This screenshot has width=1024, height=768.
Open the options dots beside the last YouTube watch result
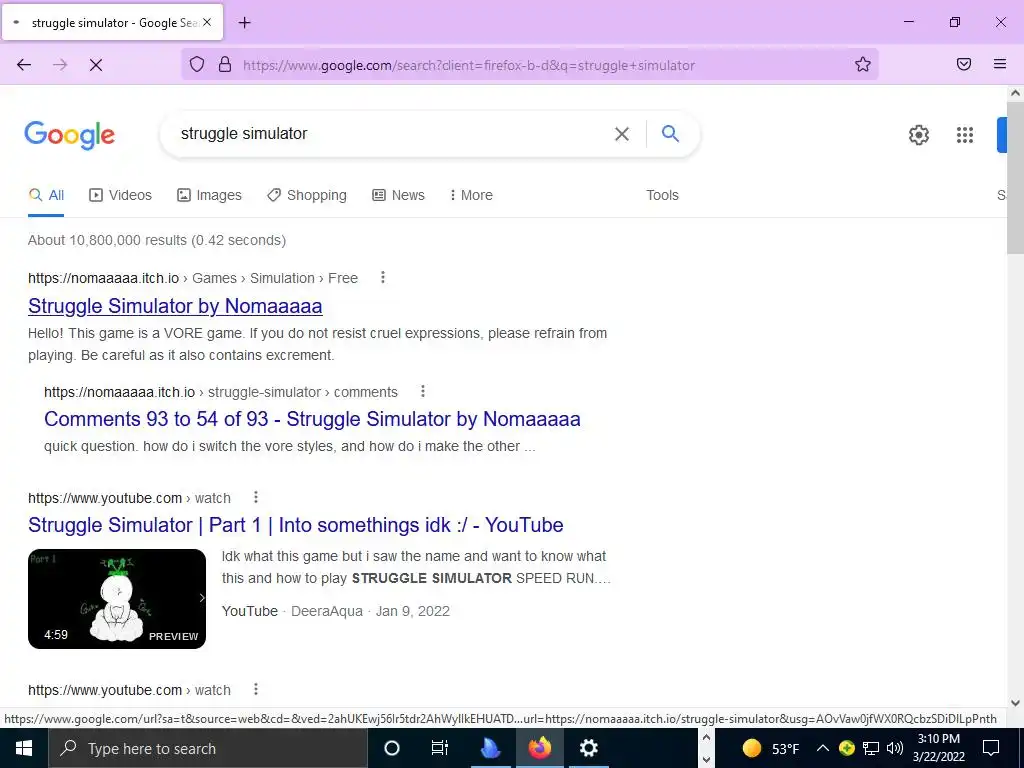point(256,689)
